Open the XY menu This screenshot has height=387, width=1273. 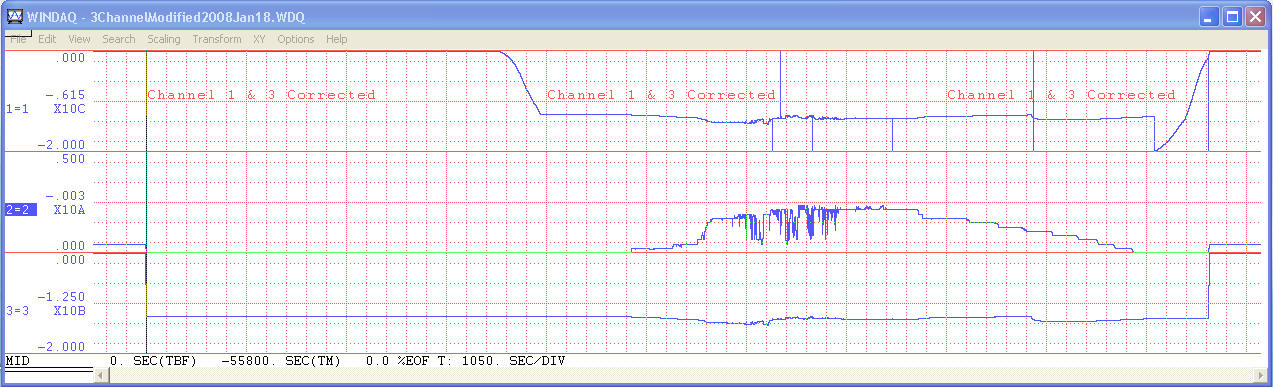pos(259,39)
